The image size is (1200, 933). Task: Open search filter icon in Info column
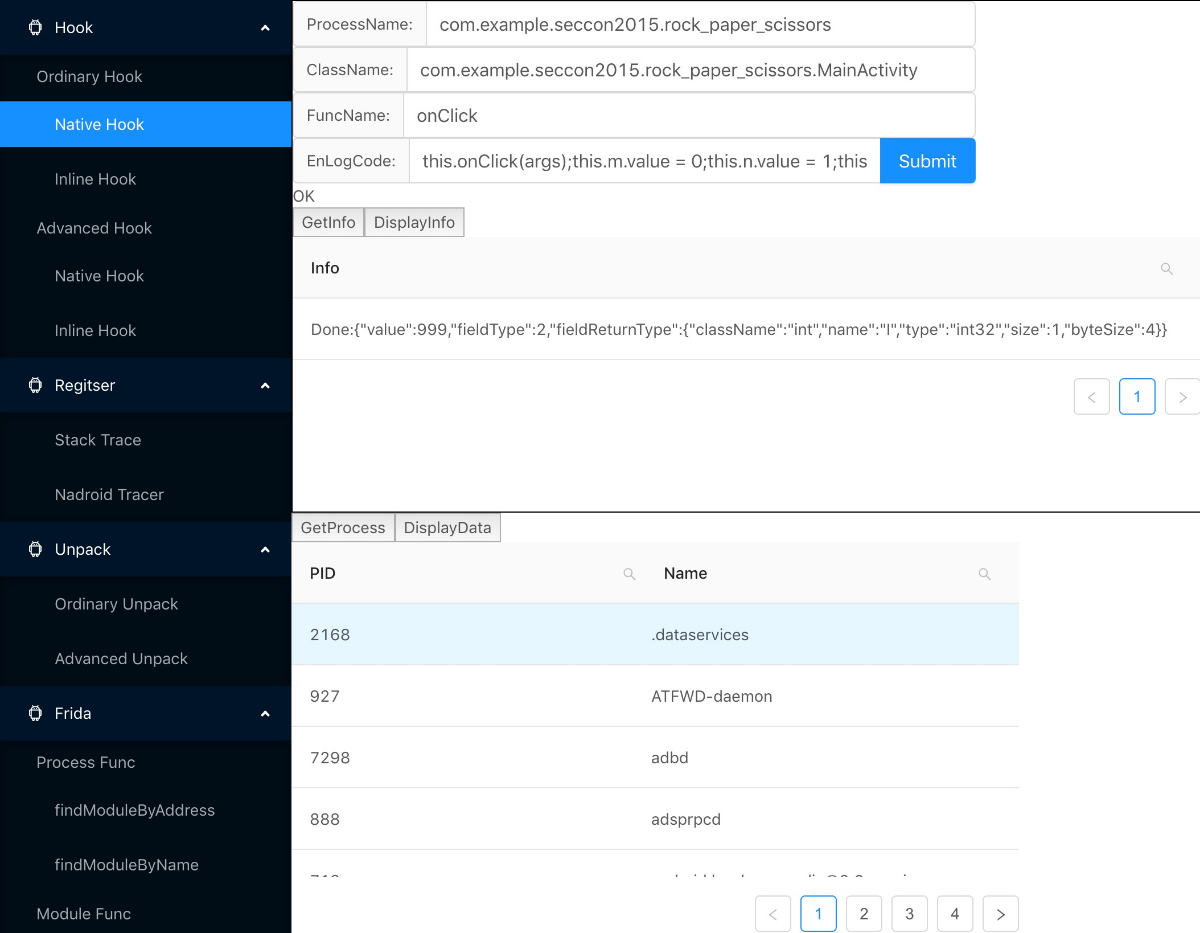pos(1166,268)
